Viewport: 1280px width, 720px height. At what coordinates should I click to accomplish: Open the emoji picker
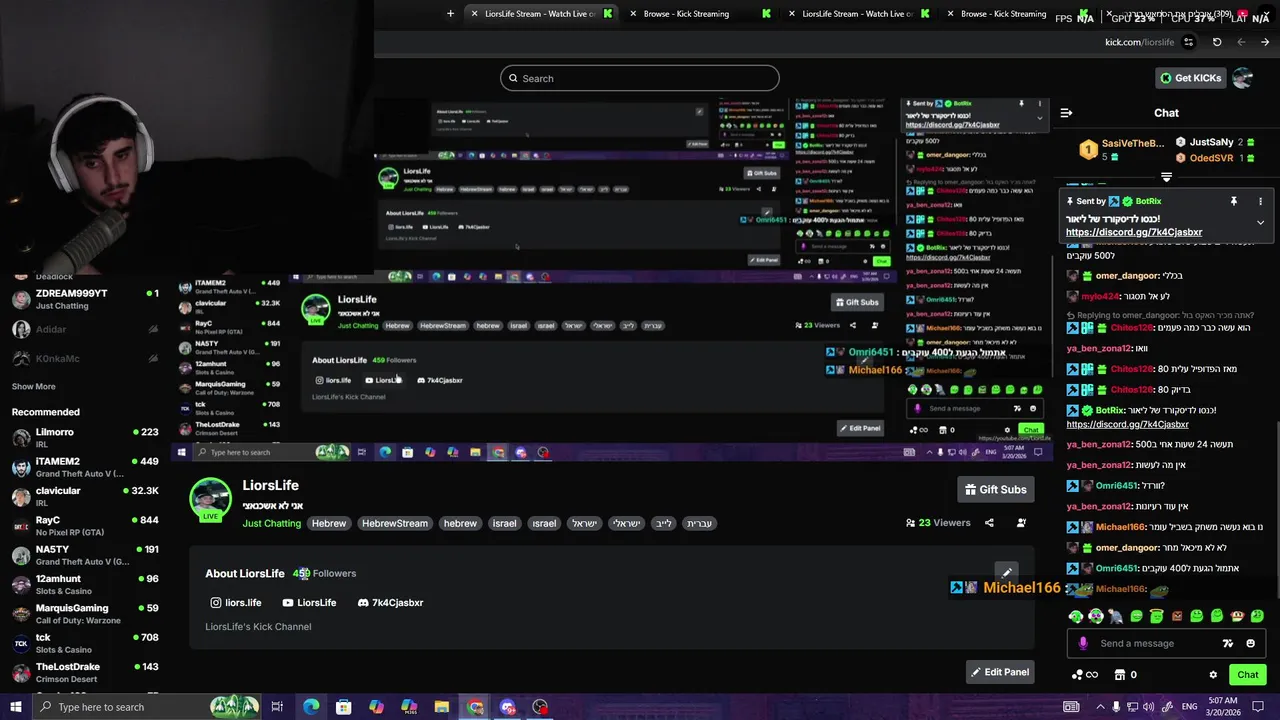(x=1251, y=643)
